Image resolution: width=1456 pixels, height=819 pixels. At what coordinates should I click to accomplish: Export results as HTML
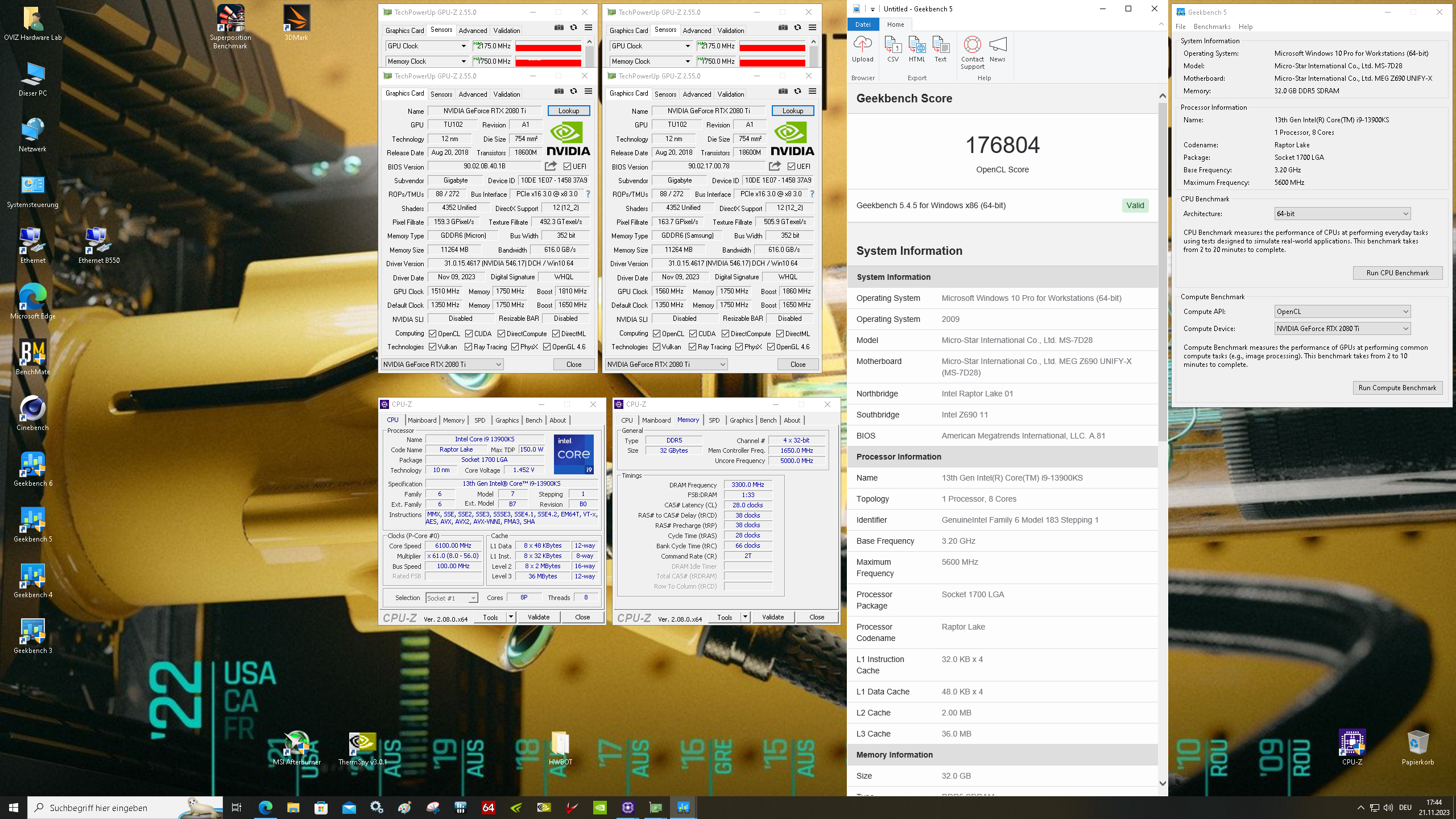click(x=917, y=49)
